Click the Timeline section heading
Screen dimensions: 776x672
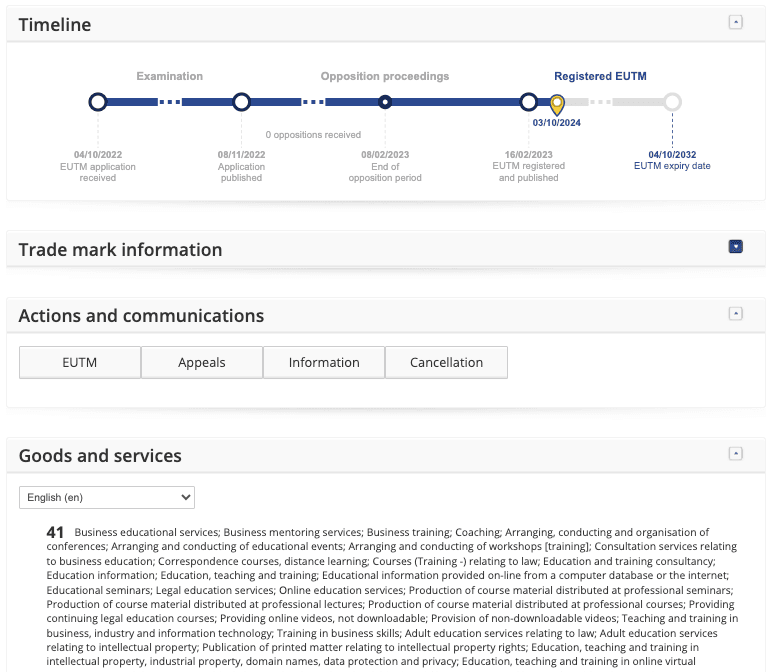coord(55,25)
